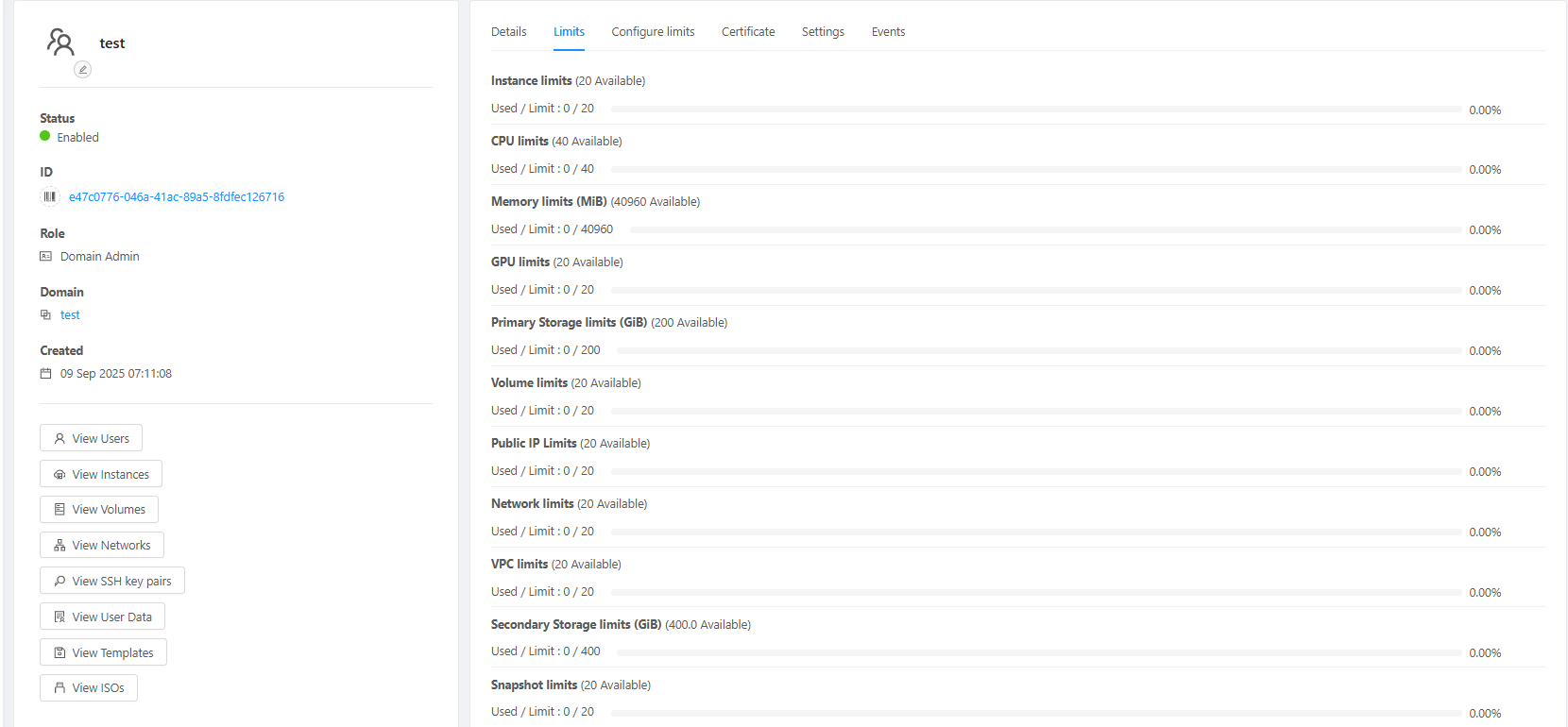
Task: Select the Settings tab
Action: [x=823, y=32]
